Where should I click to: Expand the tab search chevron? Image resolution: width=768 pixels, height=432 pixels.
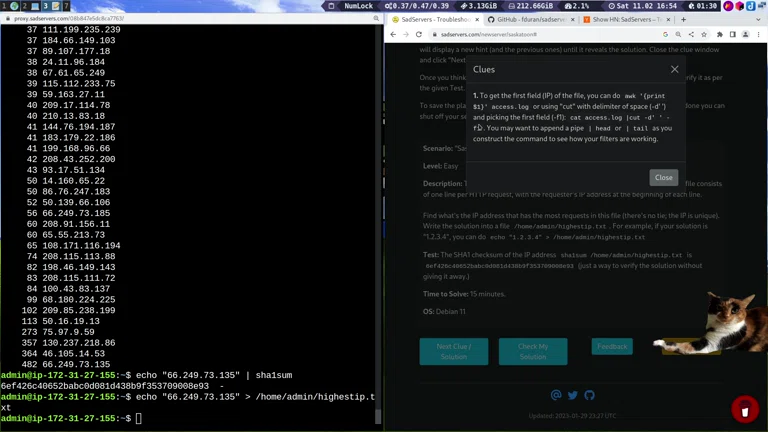click(x=758, y=20)
